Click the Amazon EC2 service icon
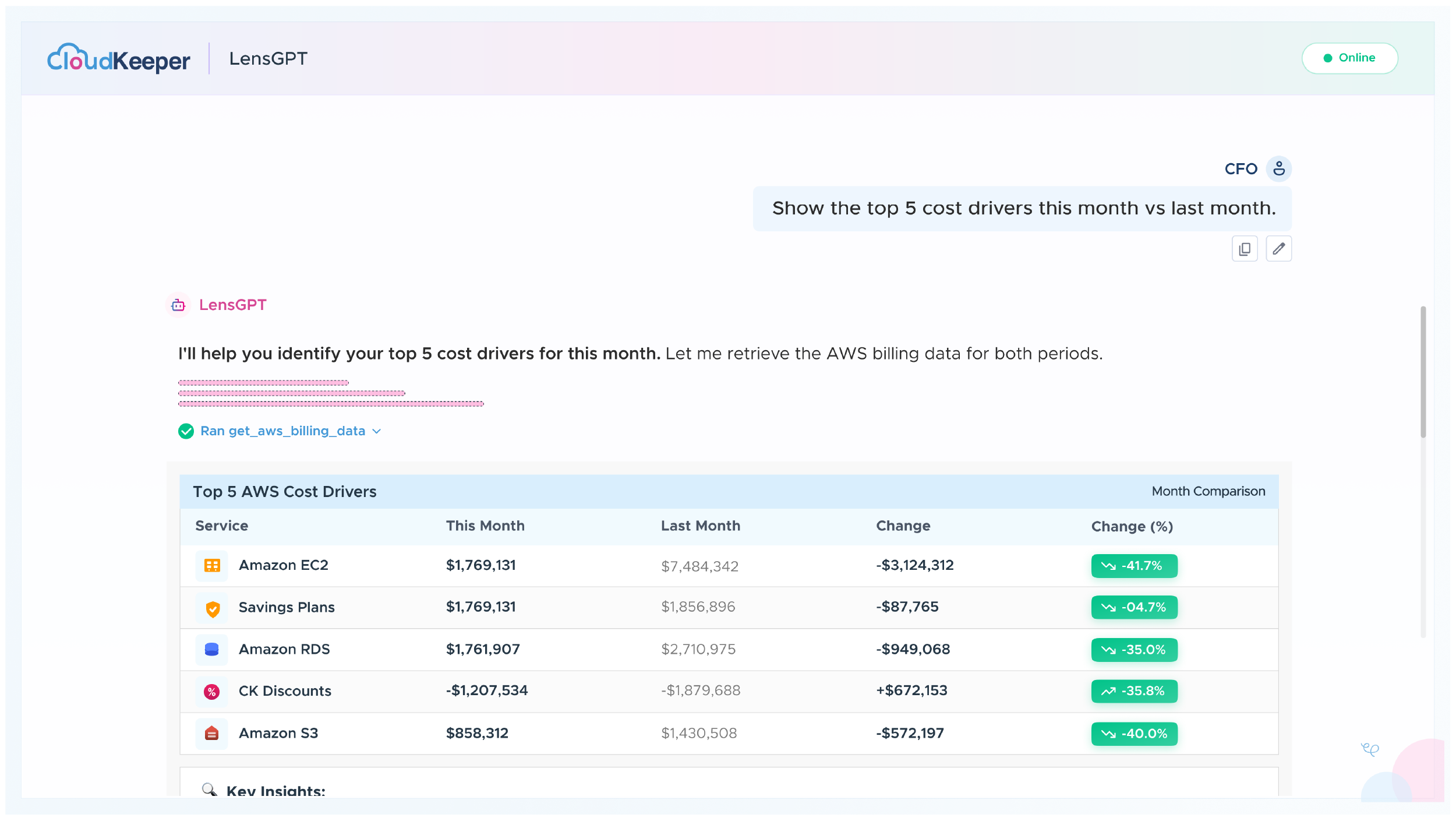The width and height of the screenshot is (1456, 821). click(x=212, y=566)
